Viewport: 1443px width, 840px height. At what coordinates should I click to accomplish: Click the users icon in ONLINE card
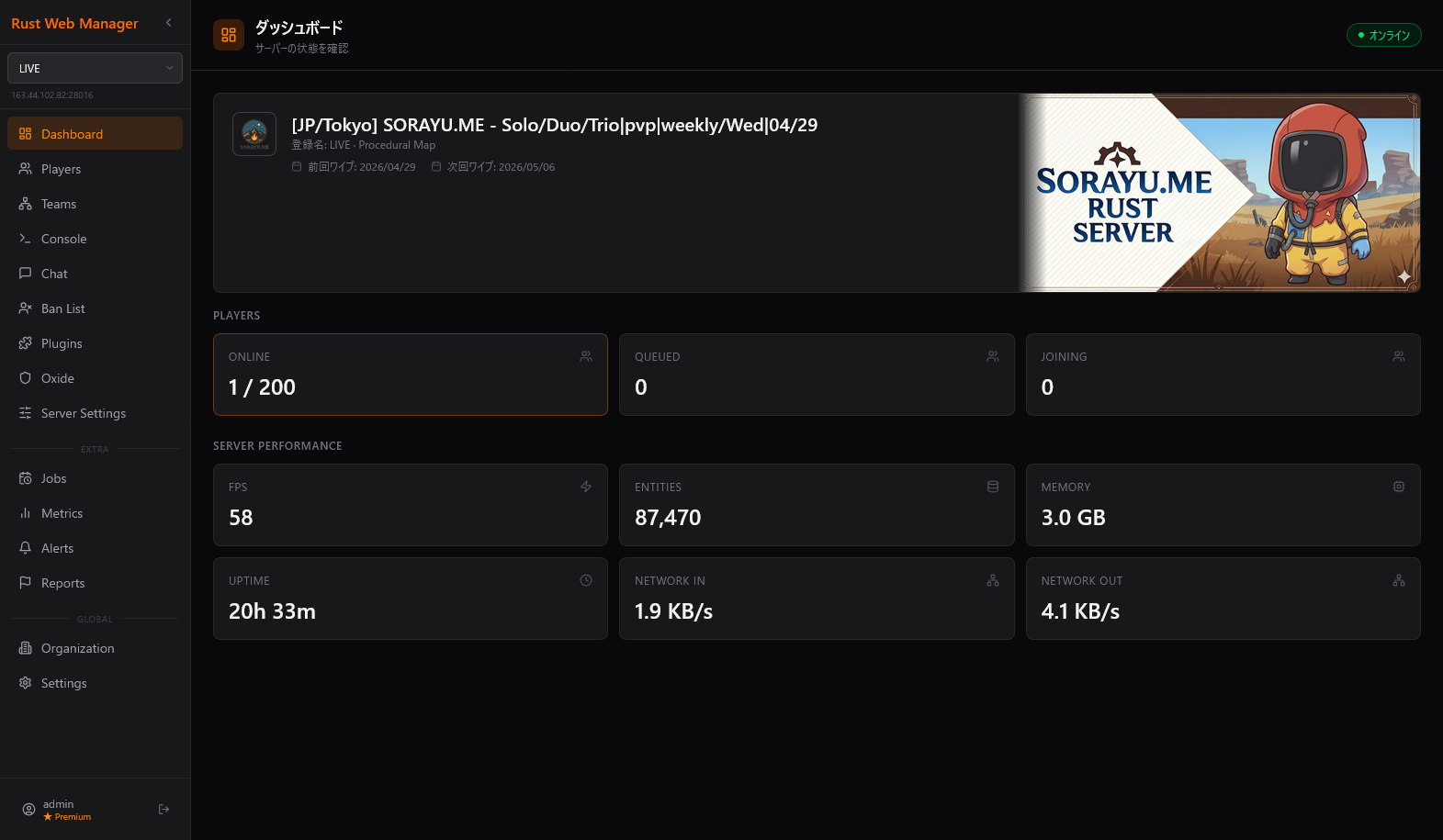click(586, 356)
